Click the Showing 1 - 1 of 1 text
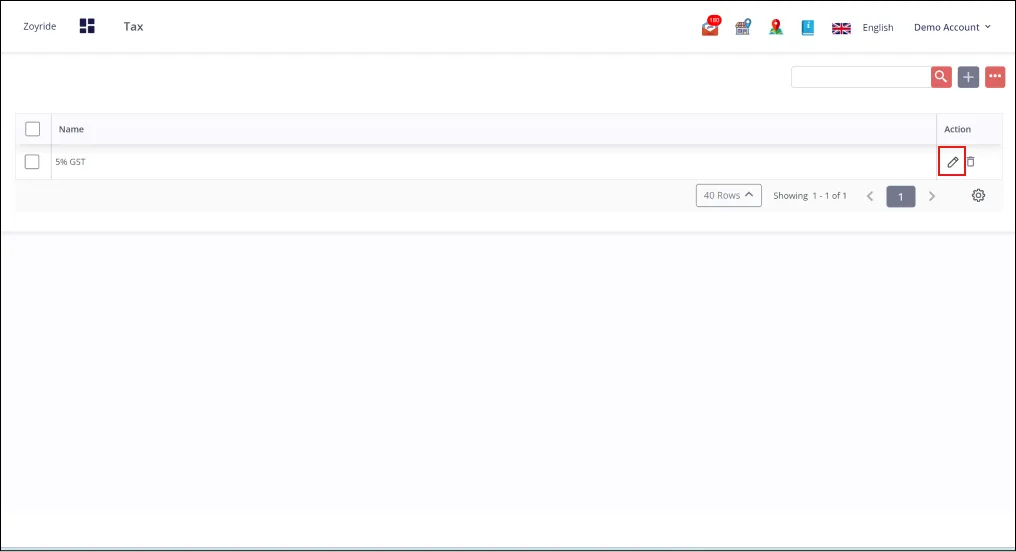Screen dimensions: 1016x552 [810, 196]
